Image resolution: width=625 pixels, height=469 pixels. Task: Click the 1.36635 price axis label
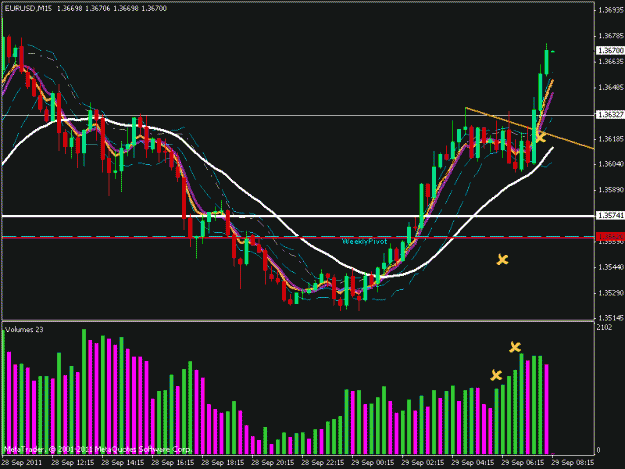pos(611,61)
